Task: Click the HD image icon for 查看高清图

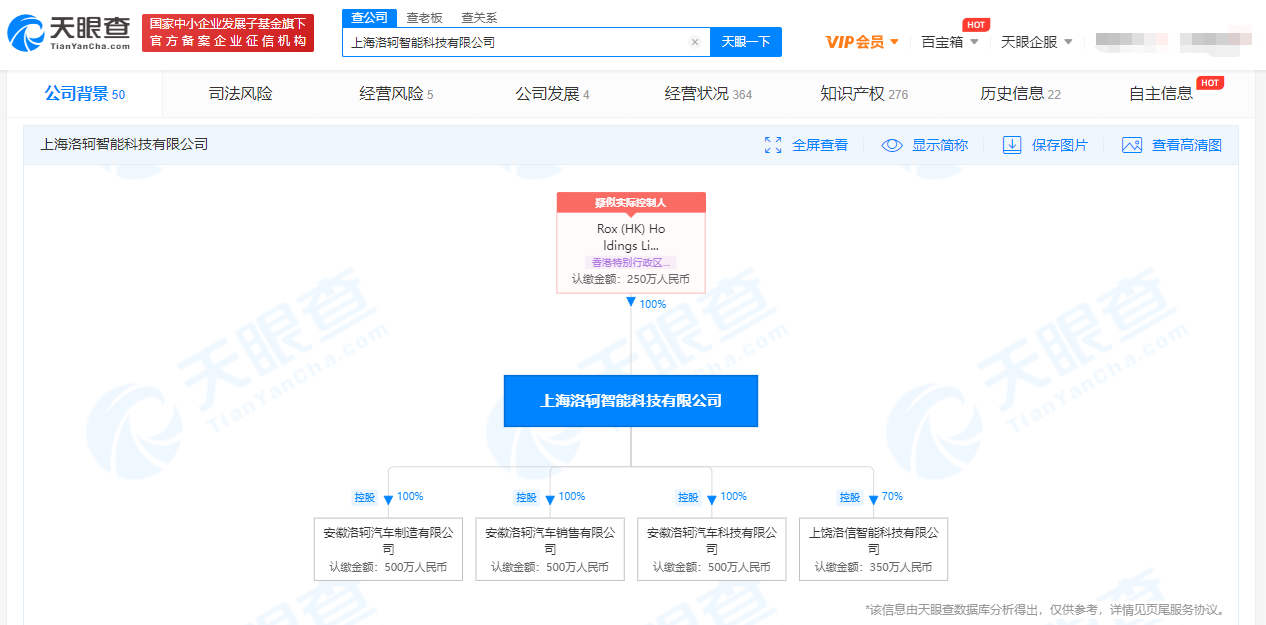Action: (1132, 145)
